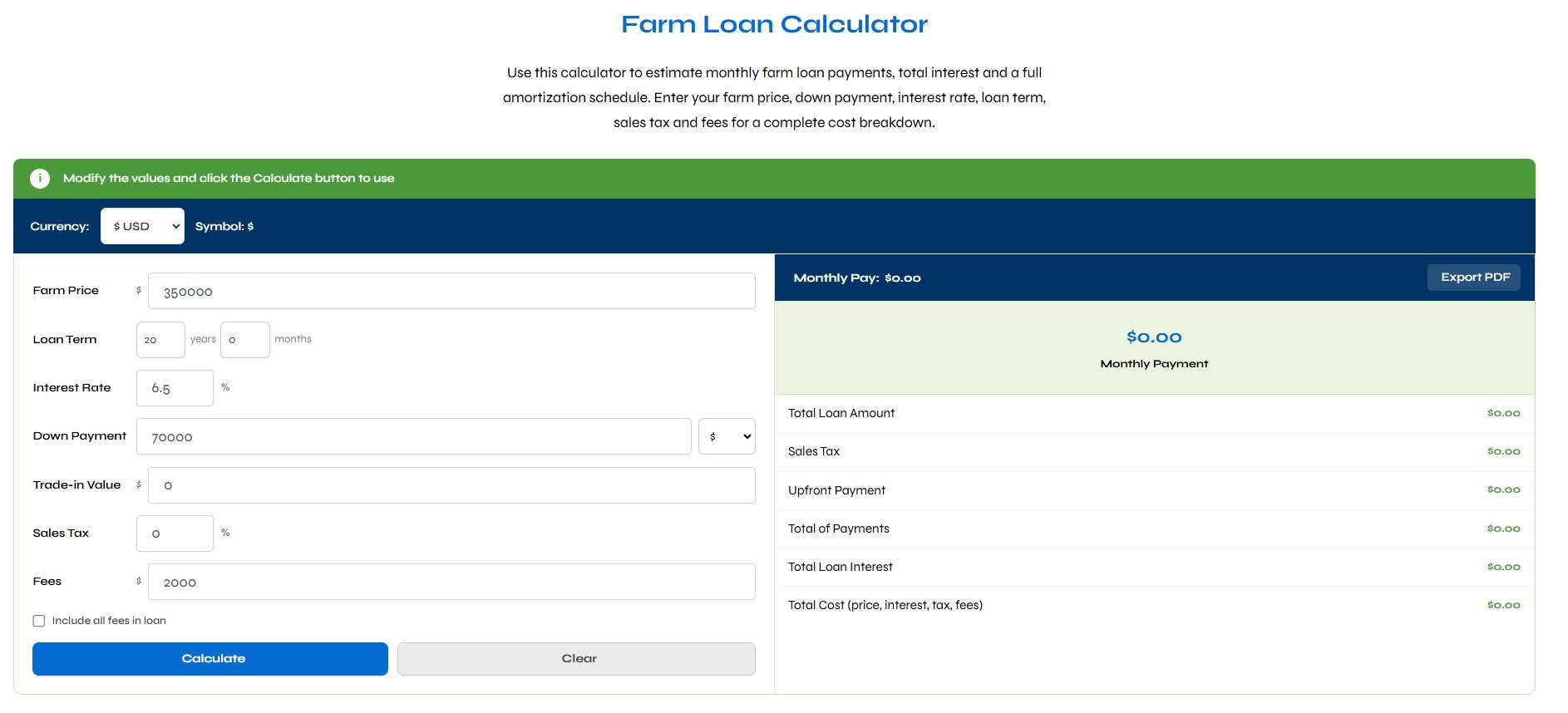Click the Total Cost result row
The height and width of the screenshot is (713, 1568).
(x=1154, y=605)
